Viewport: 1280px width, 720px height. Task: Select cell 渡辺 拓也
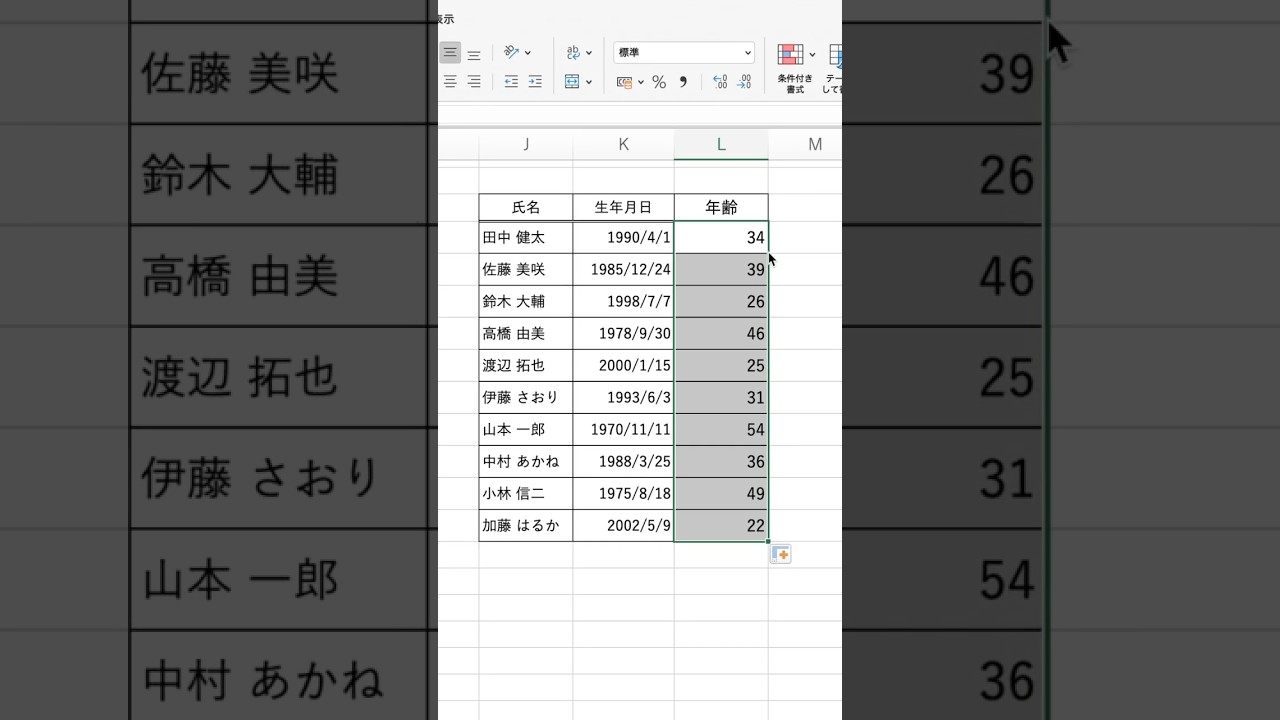tap(526, 365)
